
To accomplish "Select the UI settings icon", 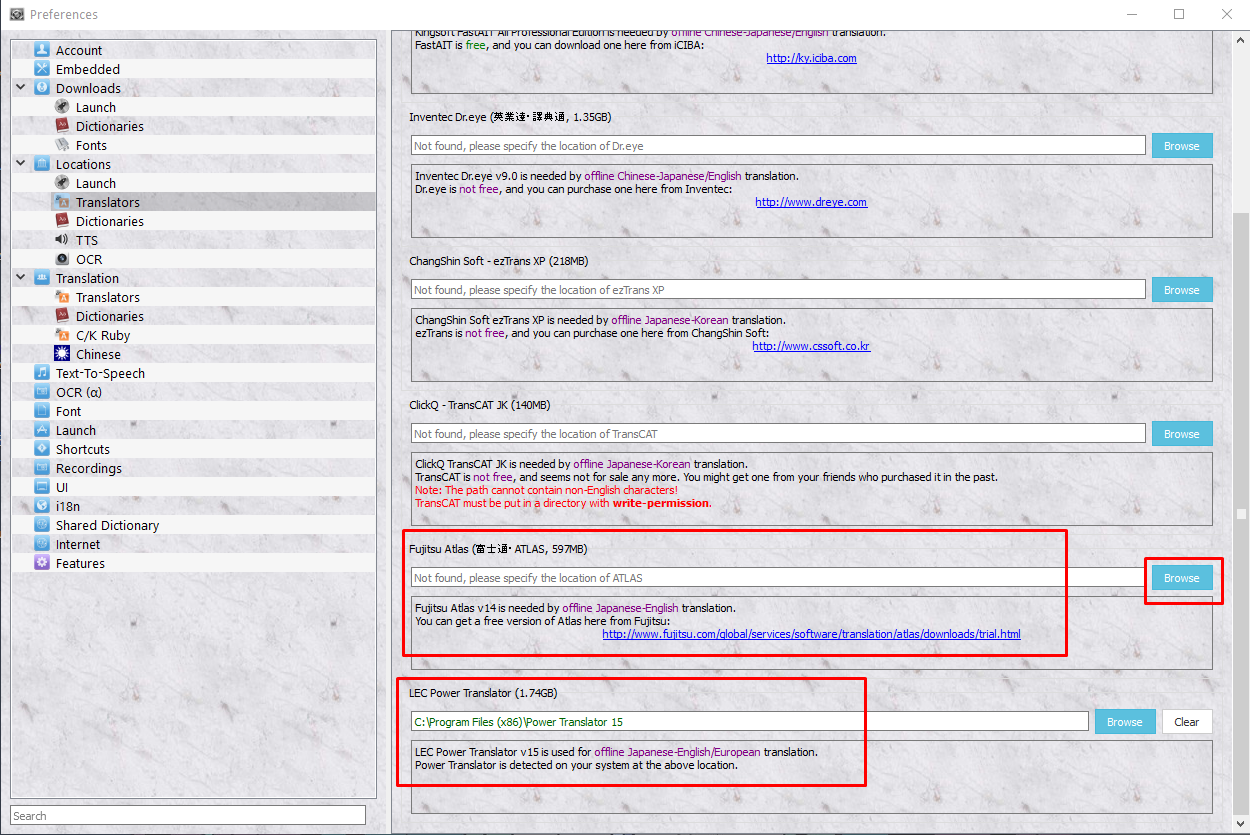I will point(42,487).
